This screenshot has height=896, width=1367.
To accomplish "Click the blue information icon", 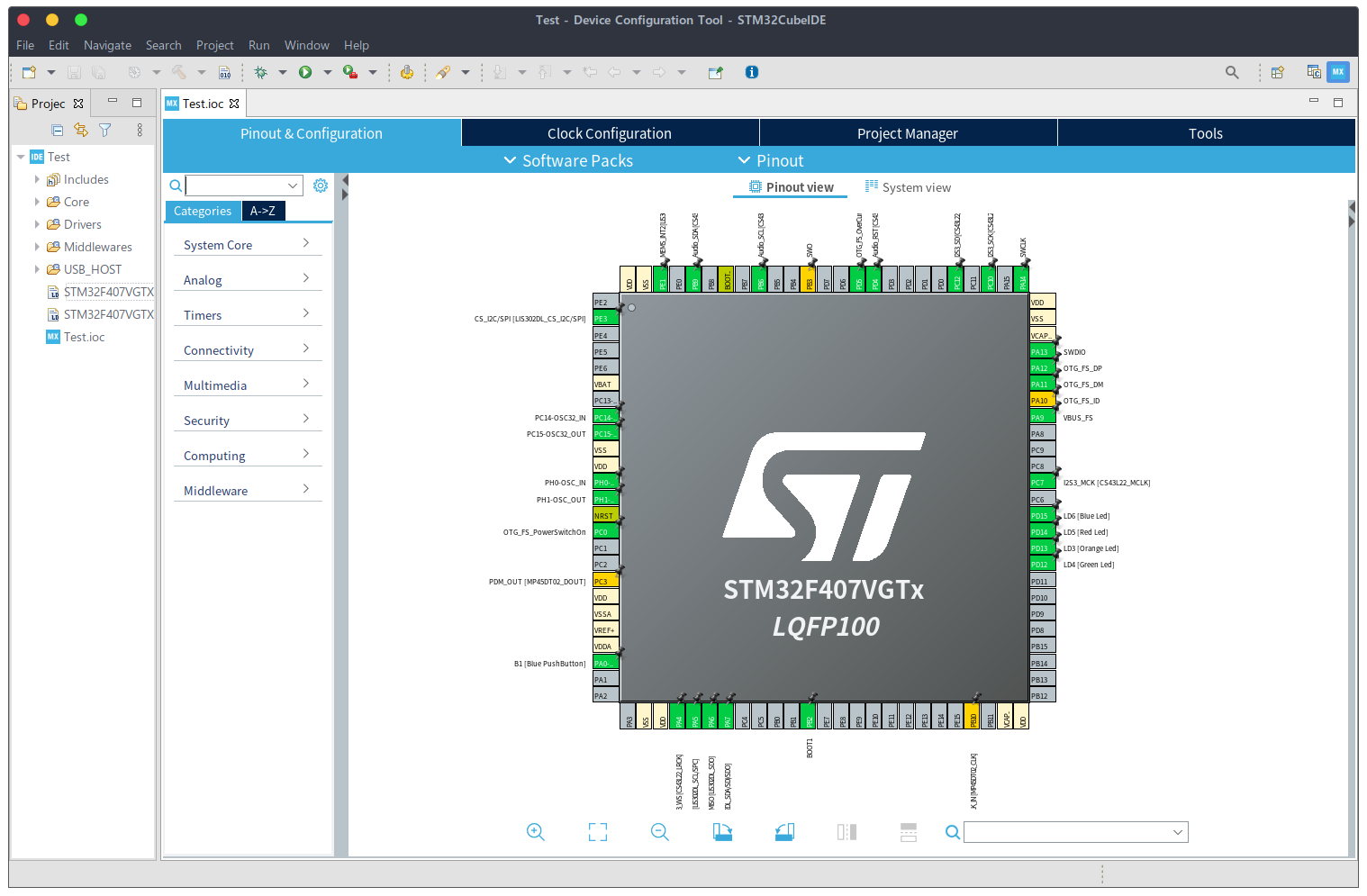I will pyautogui.click(x=752, y=72).
